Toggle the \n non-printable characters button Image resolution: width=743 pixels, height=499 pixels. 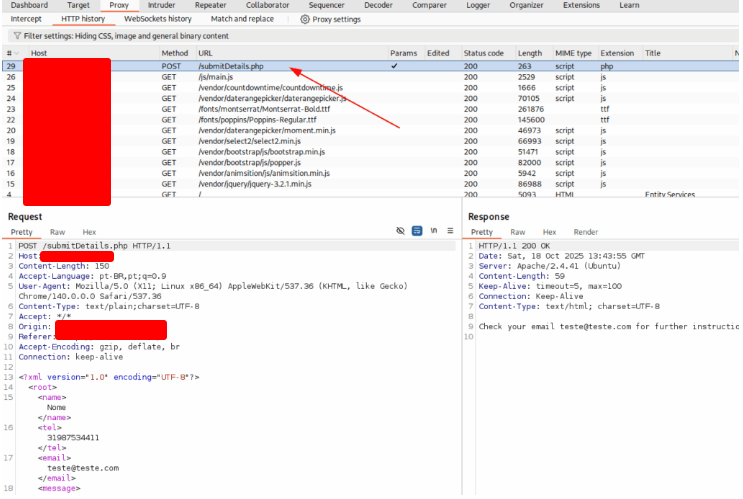434,231
